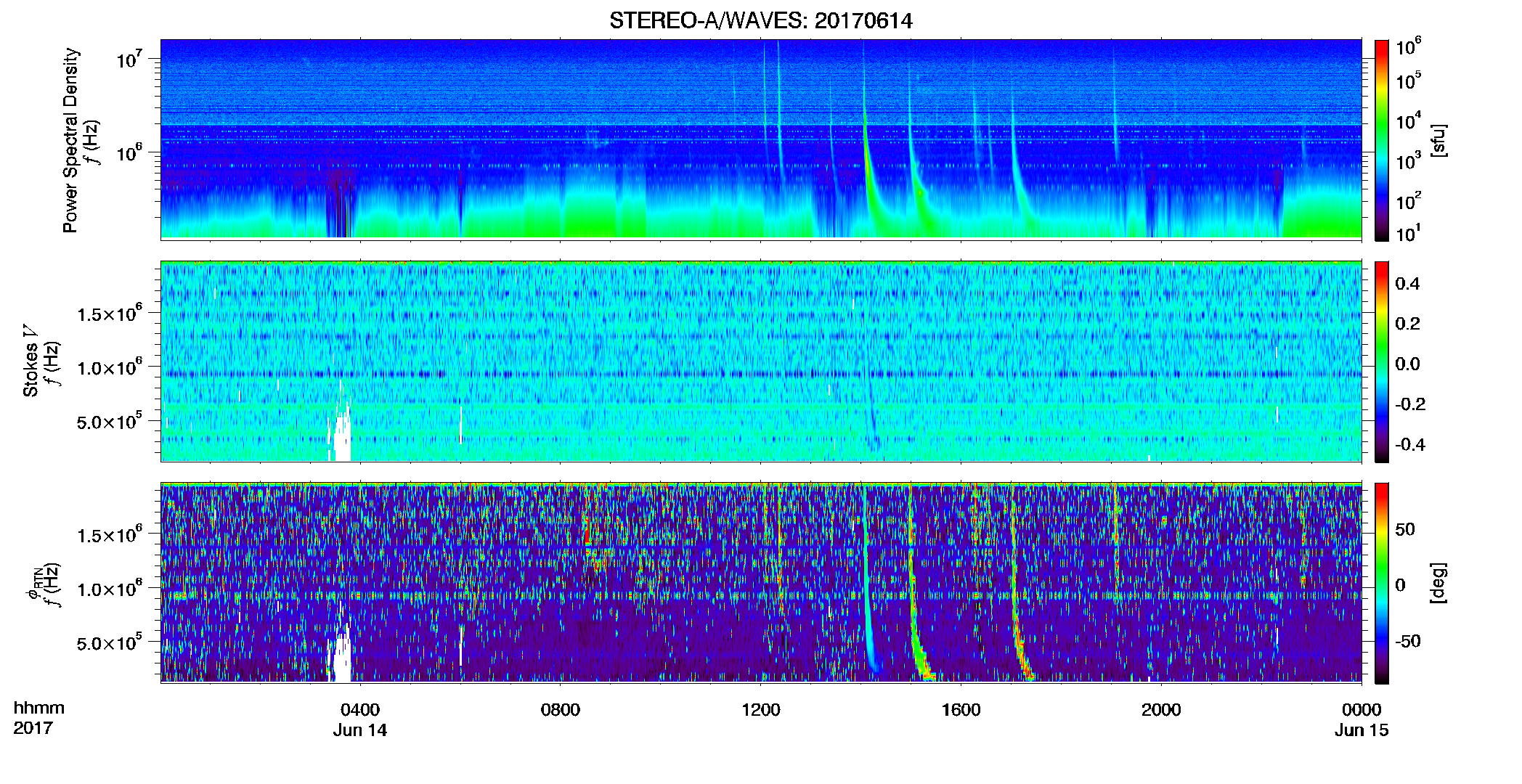
Task: Click the 0000 time axis tick label
Action: pos(1362,710)
